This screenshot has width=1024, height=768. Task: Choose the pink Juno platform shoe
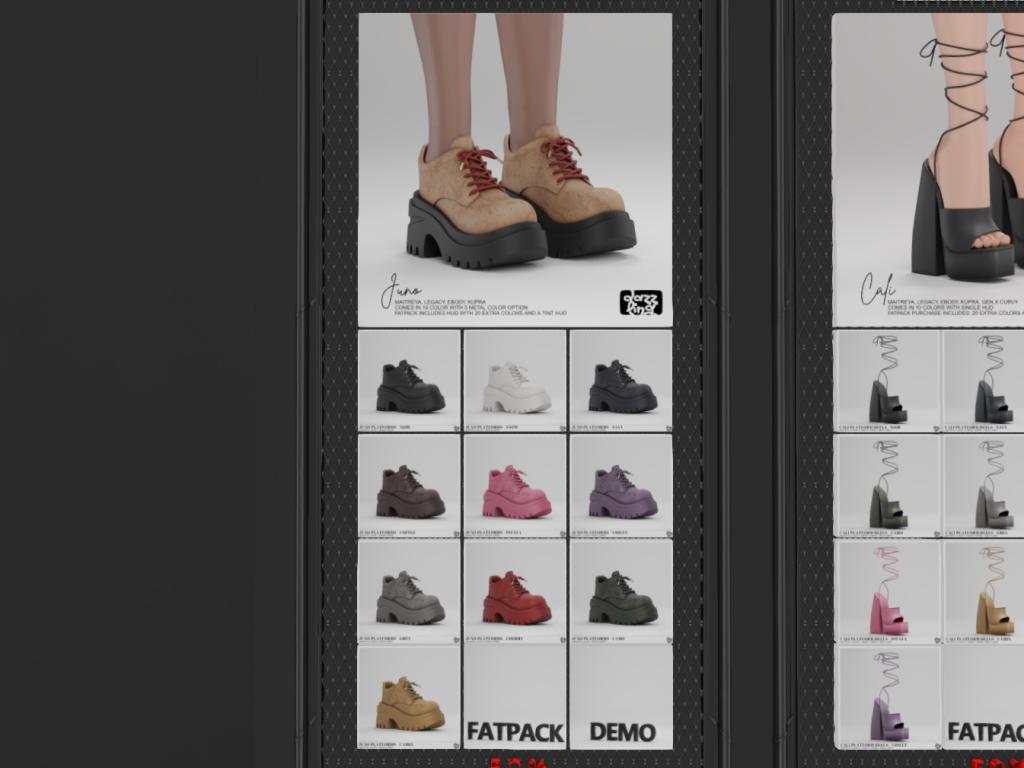(515, 486)
